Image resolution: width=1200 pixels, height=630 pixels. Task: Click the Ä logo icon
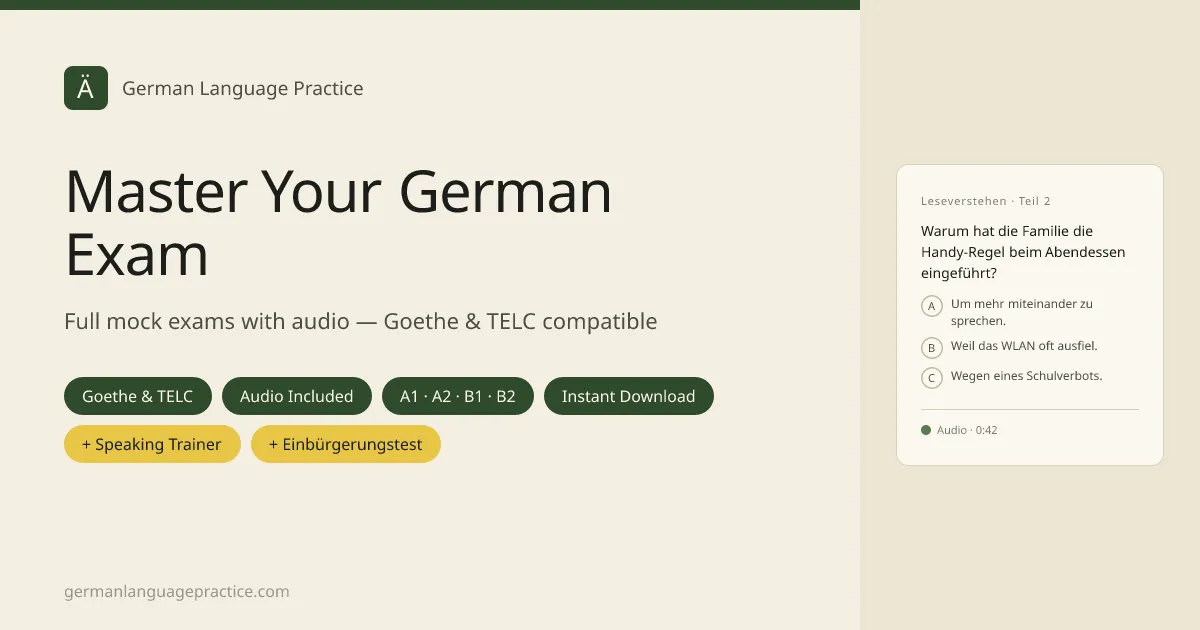(x=86, y=88)
